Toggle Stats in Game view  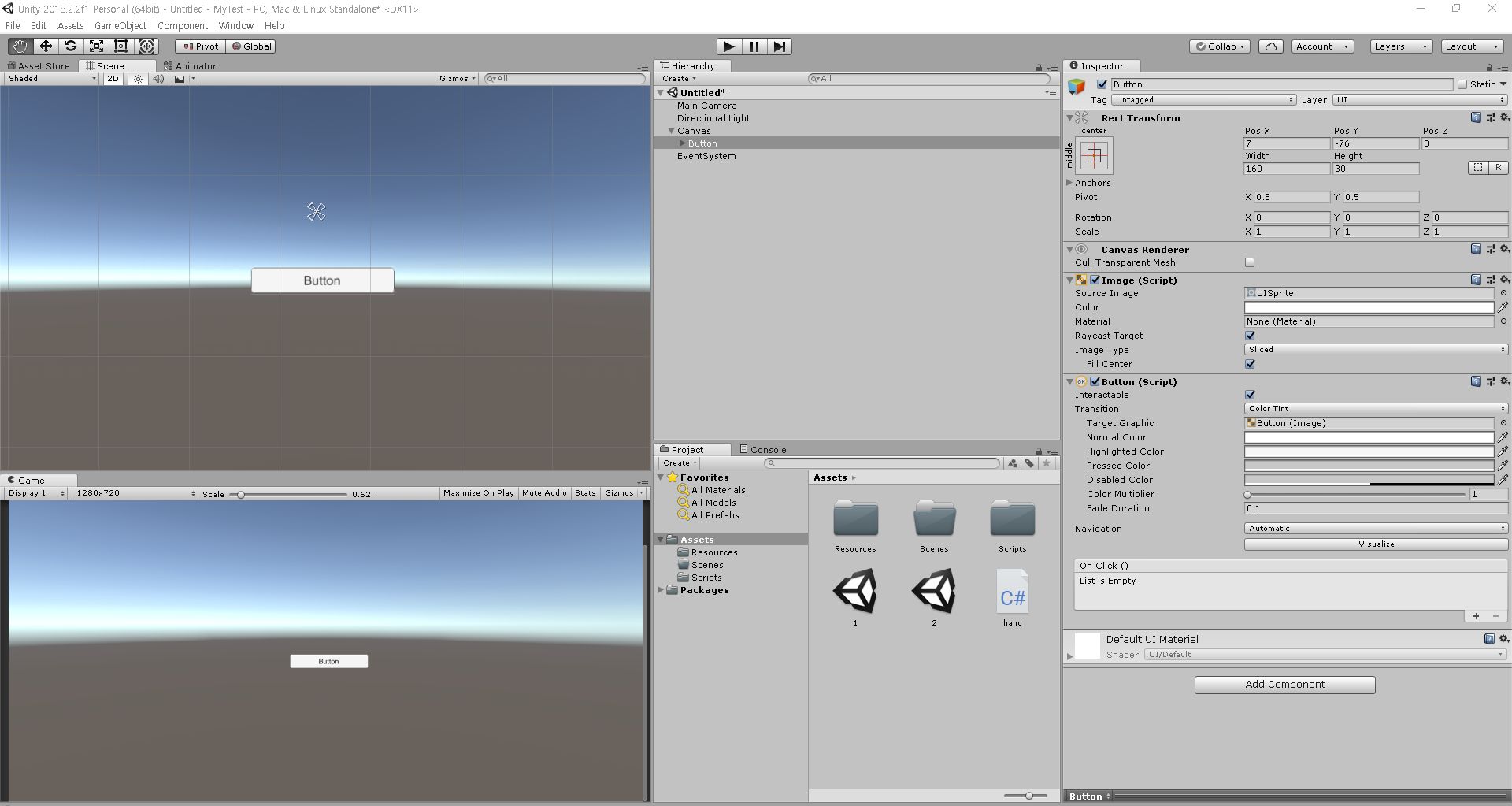pyautogui.click(x=585, y=493)
